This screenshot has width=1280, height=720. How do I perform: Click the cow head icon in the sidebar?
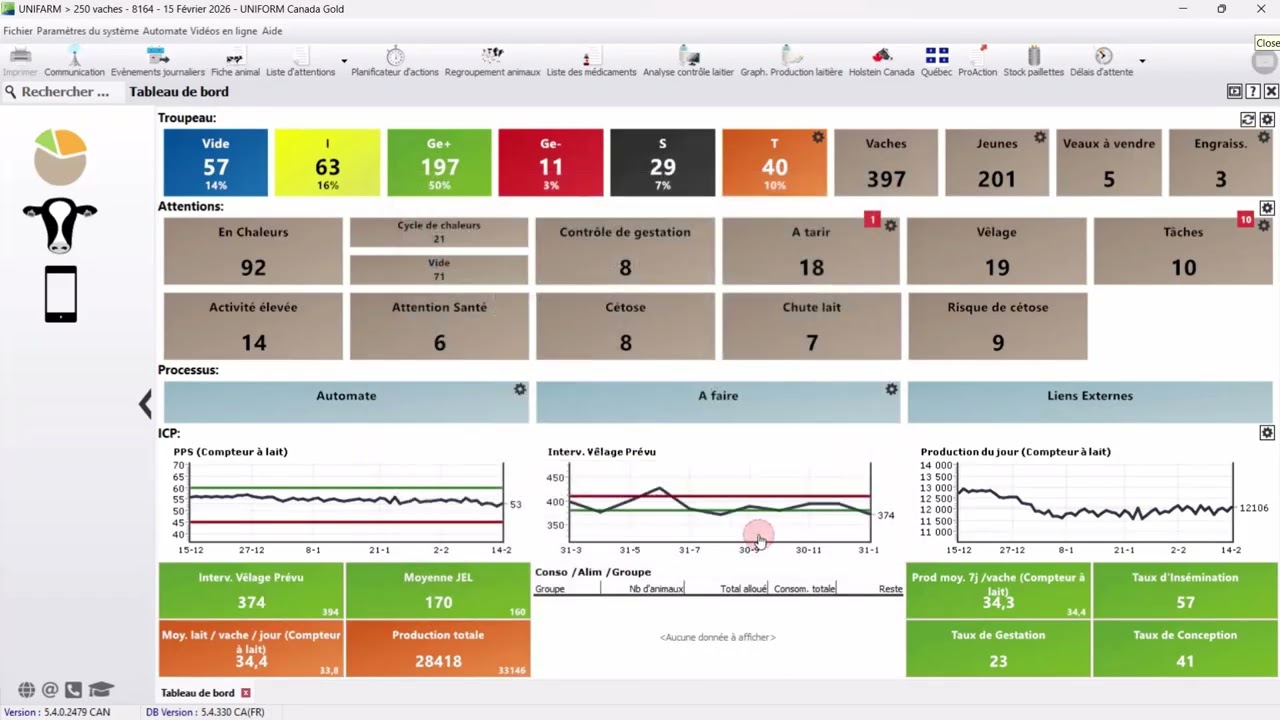point(60,225)
